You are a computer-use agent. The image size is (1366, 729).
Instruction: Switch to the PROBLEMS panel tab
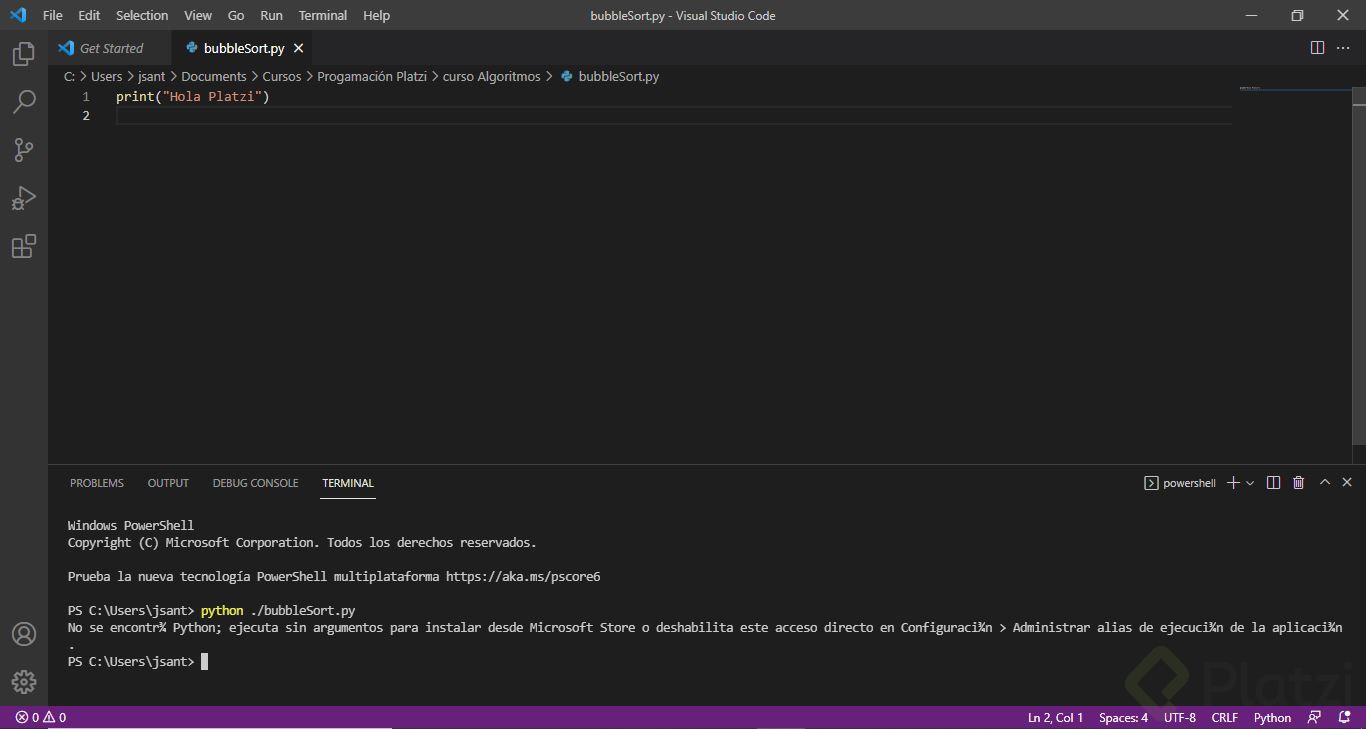point(97,483)
